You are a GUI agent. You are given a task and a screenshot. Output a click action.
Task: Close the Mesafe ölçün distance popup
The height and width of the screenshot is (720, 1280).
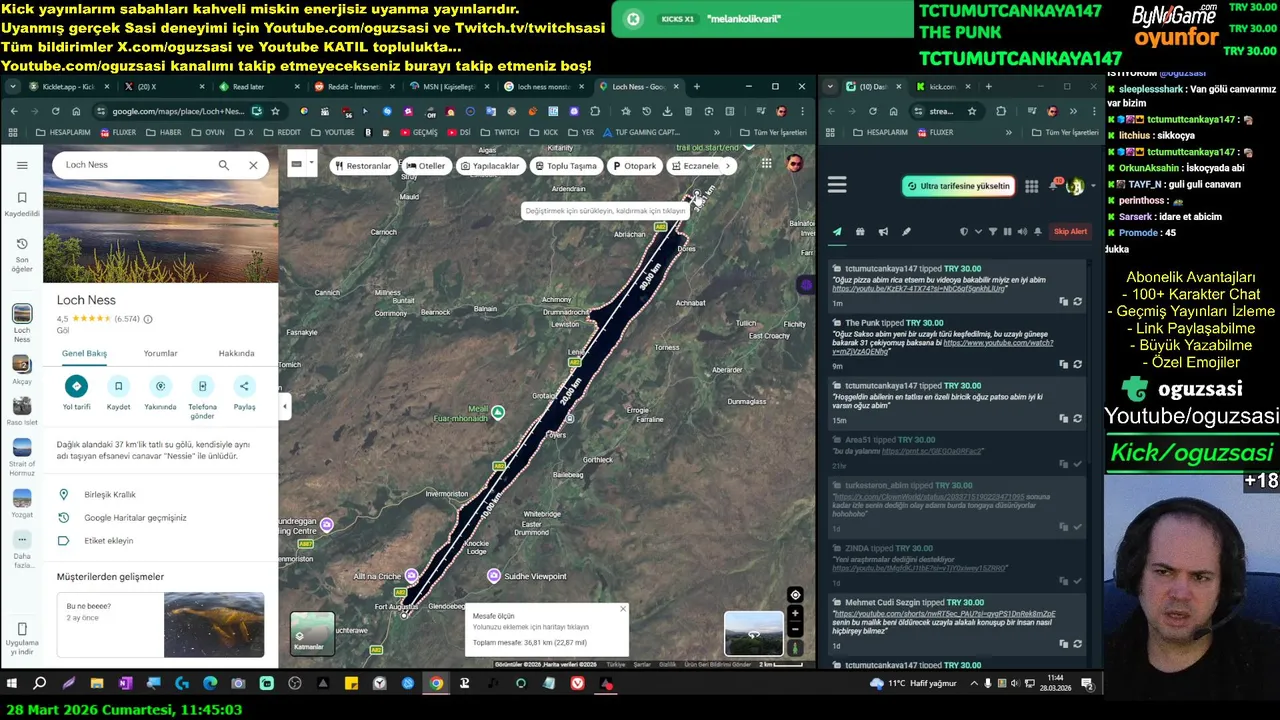coord(622,608)
